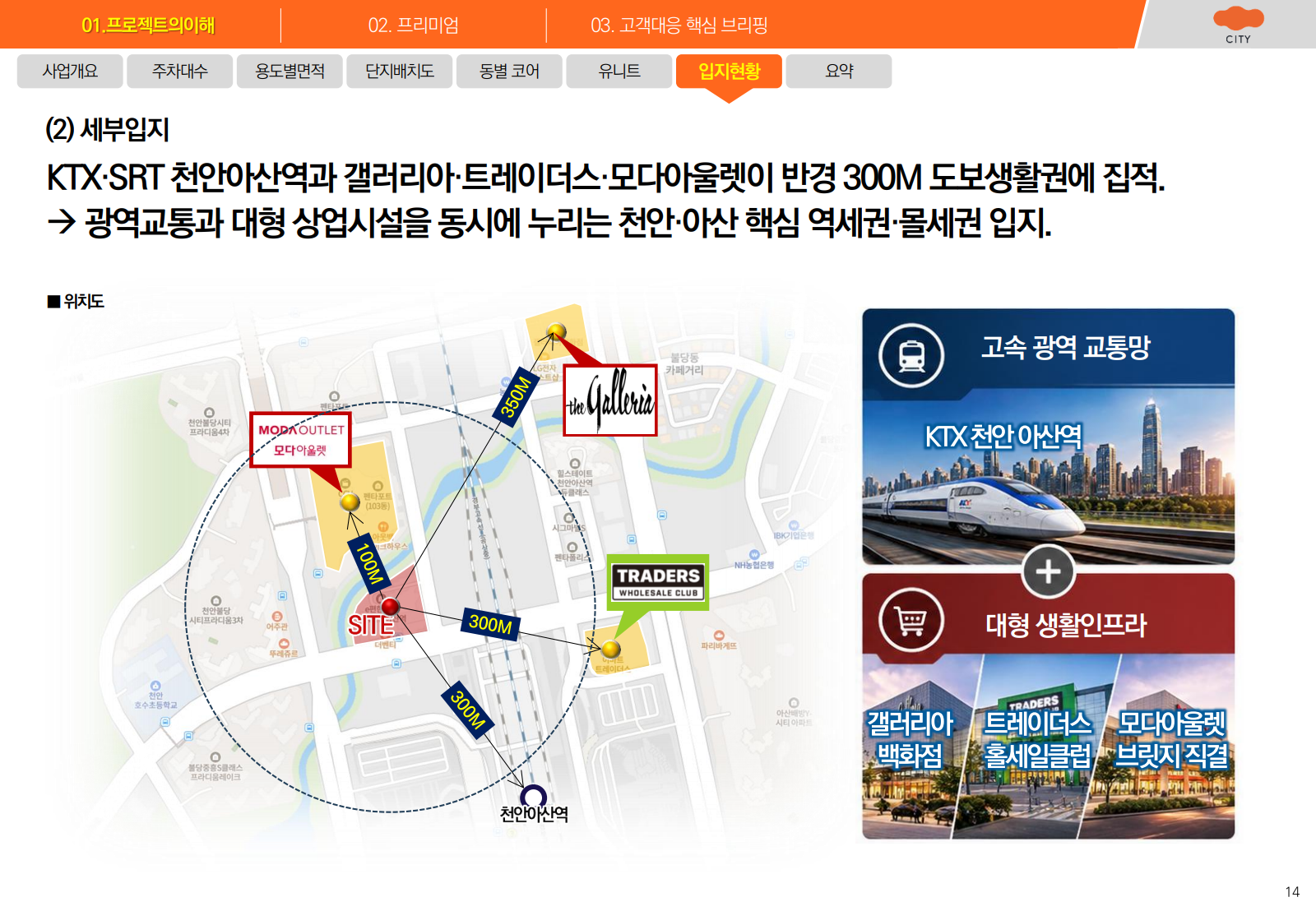This screenshot has width=1316, height=911.
Task: Open the 유니트 sub-tab
Action: (619, 72)
